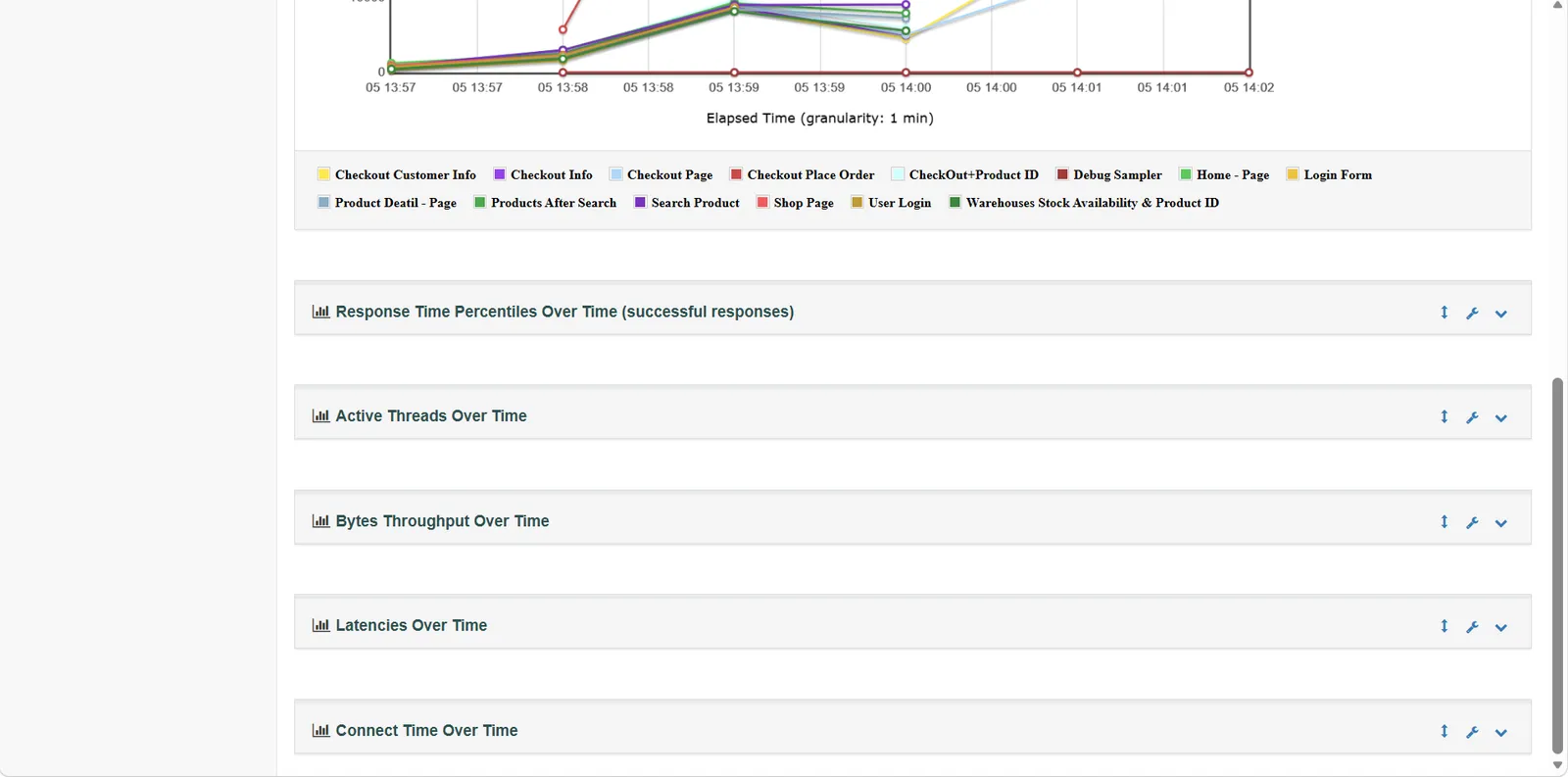Click the resize arrows on Bytes Throughput Over Time

click(x=1444, y=522)
